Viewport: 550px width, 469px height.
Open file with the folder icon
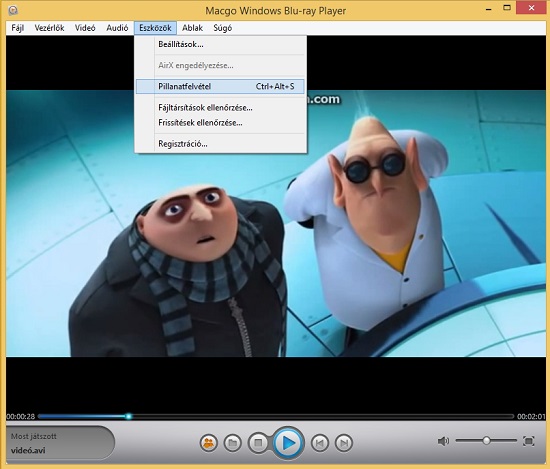[233, 443]
